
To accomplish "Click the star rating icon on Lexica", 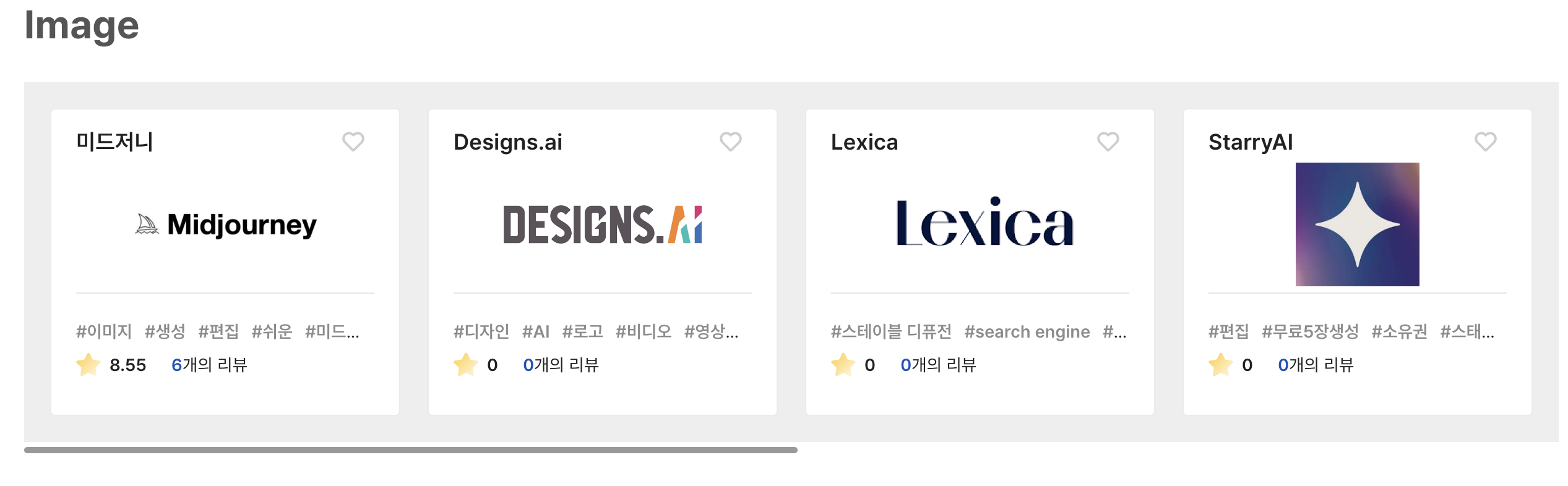I will pyautogui.click(x=843, y=364).
